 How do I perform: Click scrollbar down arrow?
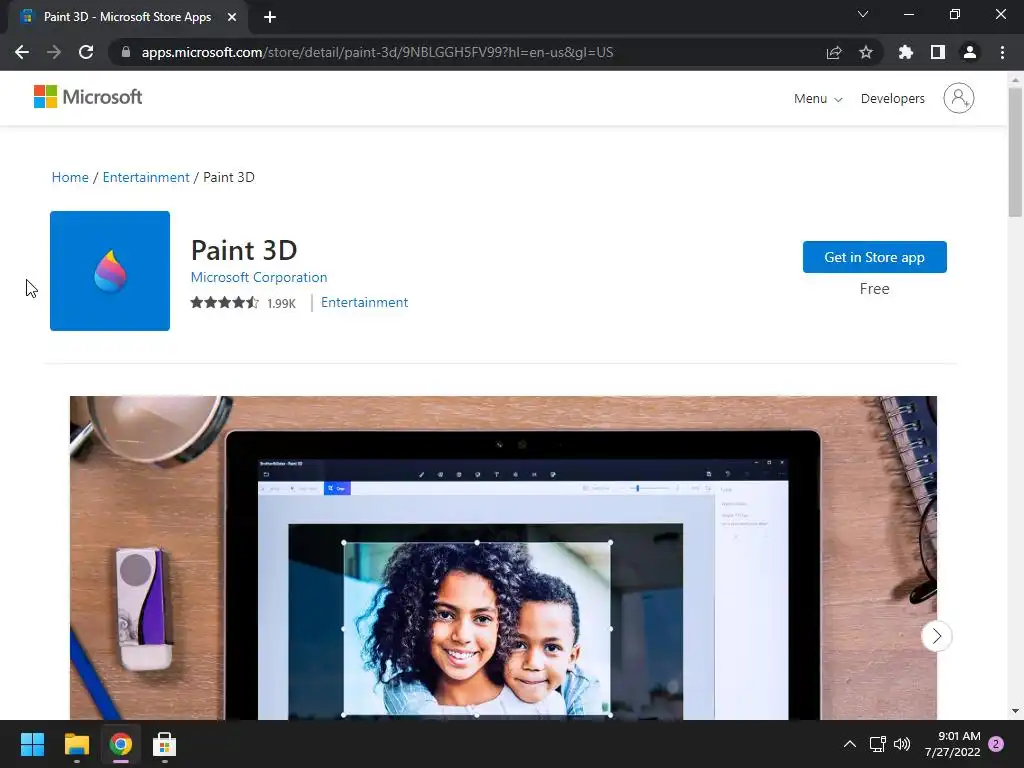click(1015, 711)
